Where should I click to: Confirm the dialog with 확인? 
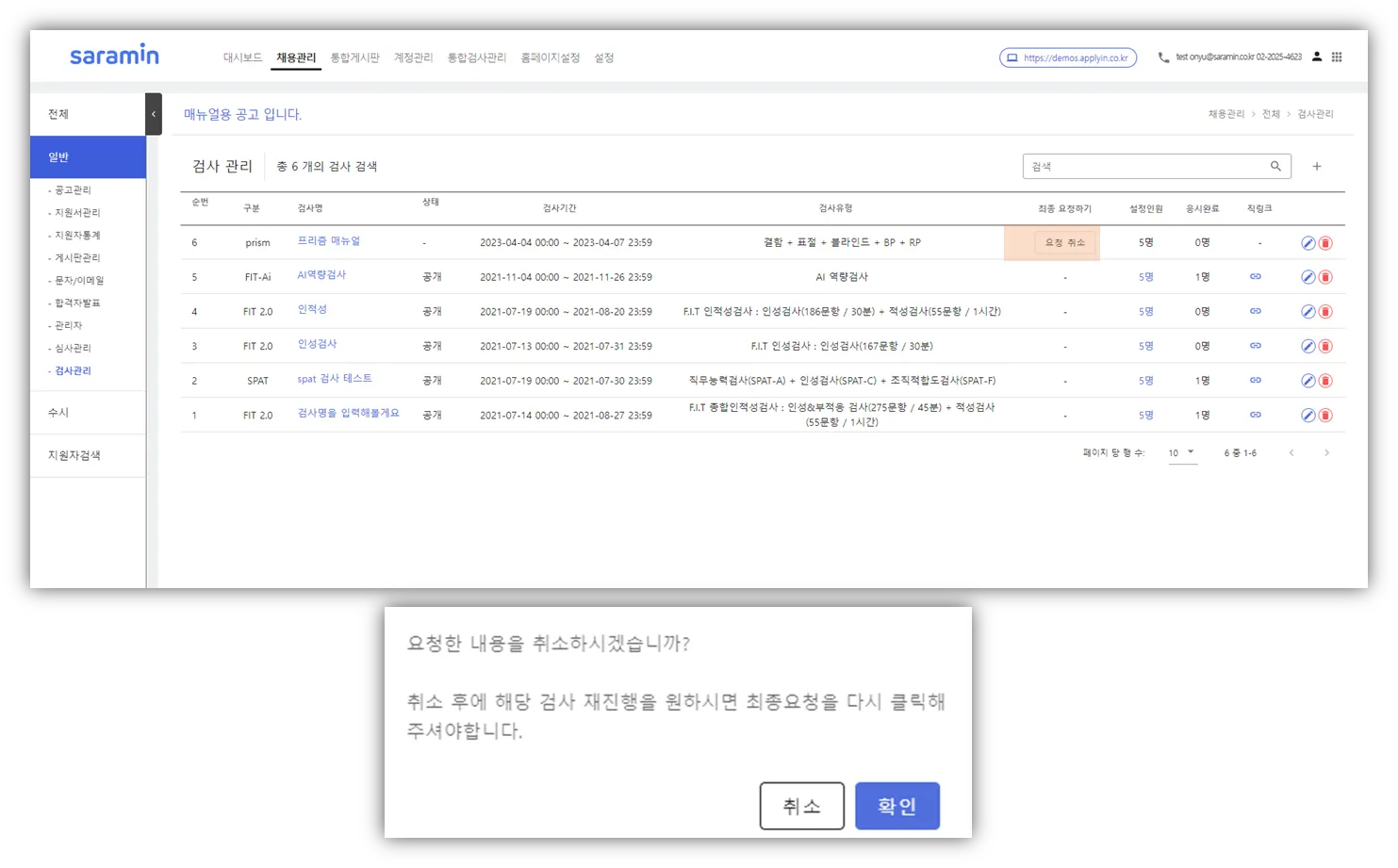897,806
